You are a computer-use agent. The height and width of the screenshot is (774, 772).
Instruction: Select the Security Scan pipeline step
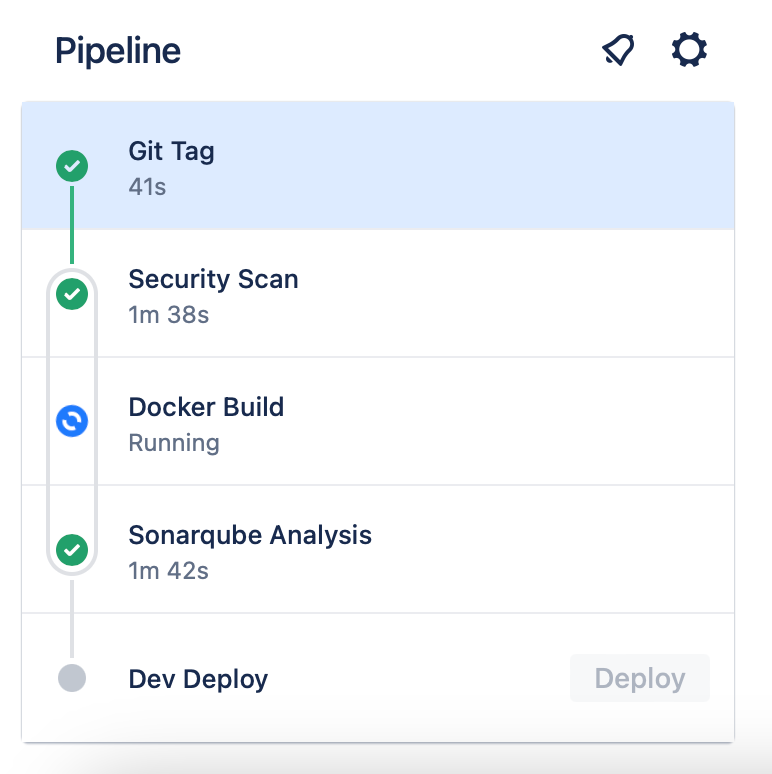(x=378, y=293)
